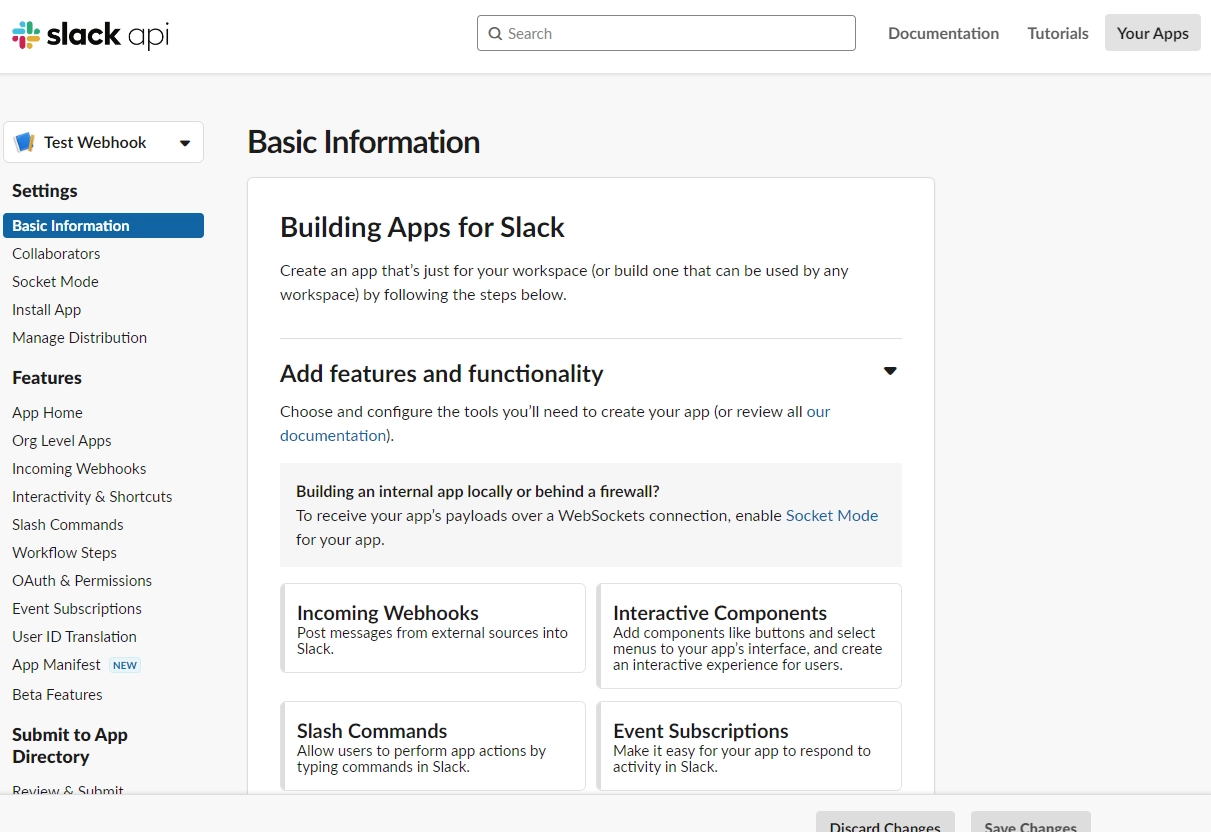This screenshot has height=832, width=1211.
Task: Open Event Subscriptions in the sidebar
Action: click(77, 609)
